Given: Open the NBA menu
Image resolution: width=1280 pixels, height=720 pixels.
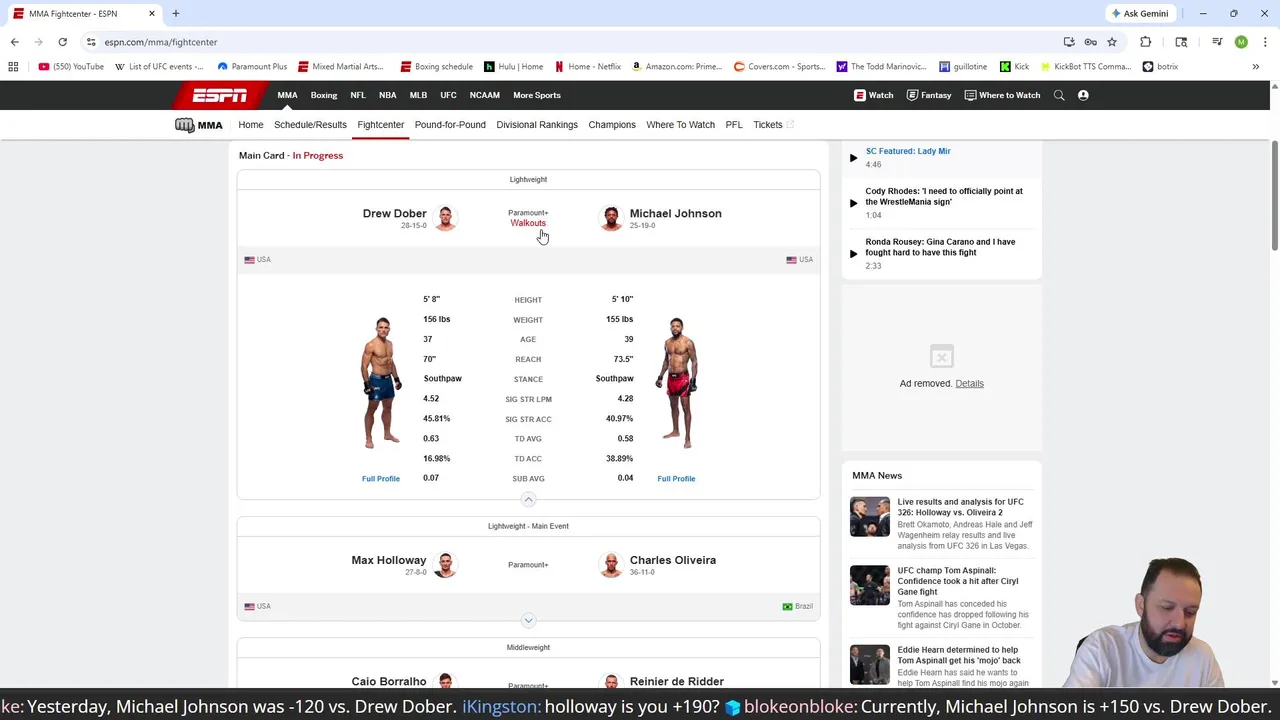Looking at the screenshot, I should click(x=388, y=95).
